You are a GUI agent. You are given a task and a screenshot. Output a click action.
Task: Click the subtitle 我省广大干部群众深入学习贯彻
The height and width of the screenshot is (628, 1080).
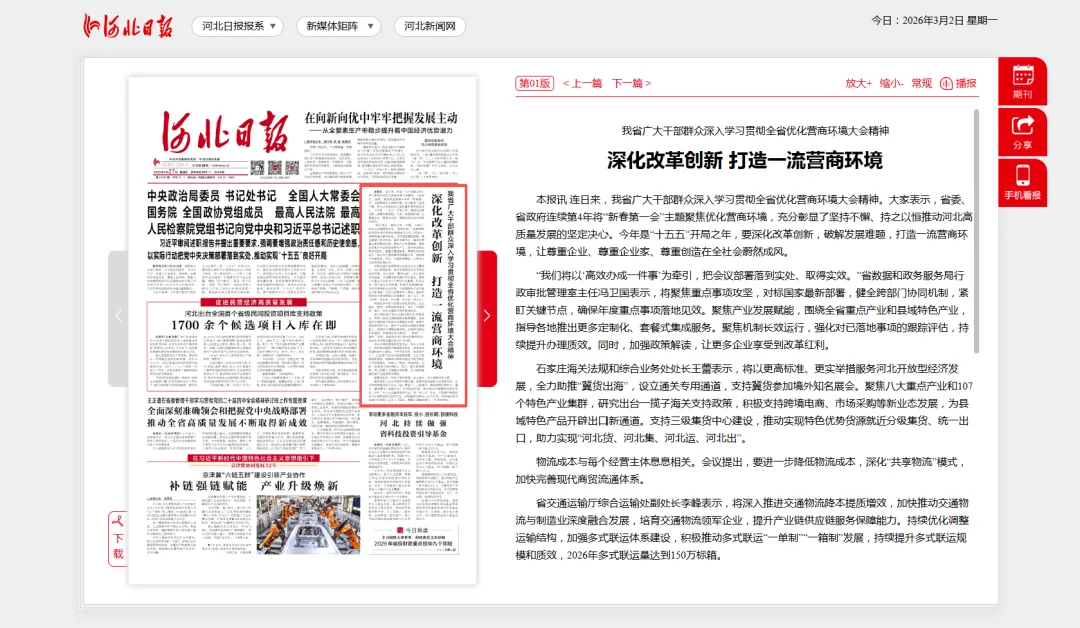point(755,131)
